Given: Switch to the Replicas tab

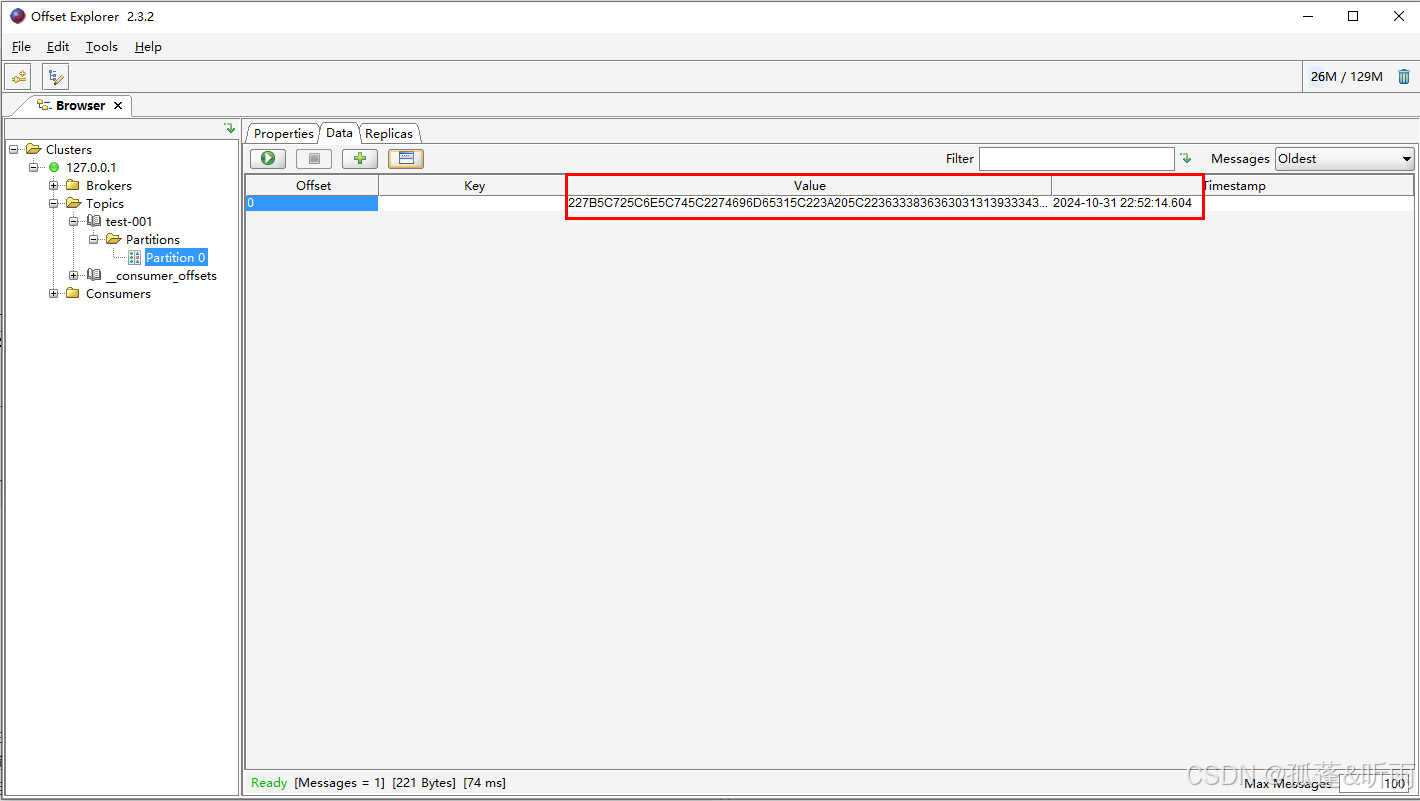Looking at the screenshot, I should pos(389,133).
